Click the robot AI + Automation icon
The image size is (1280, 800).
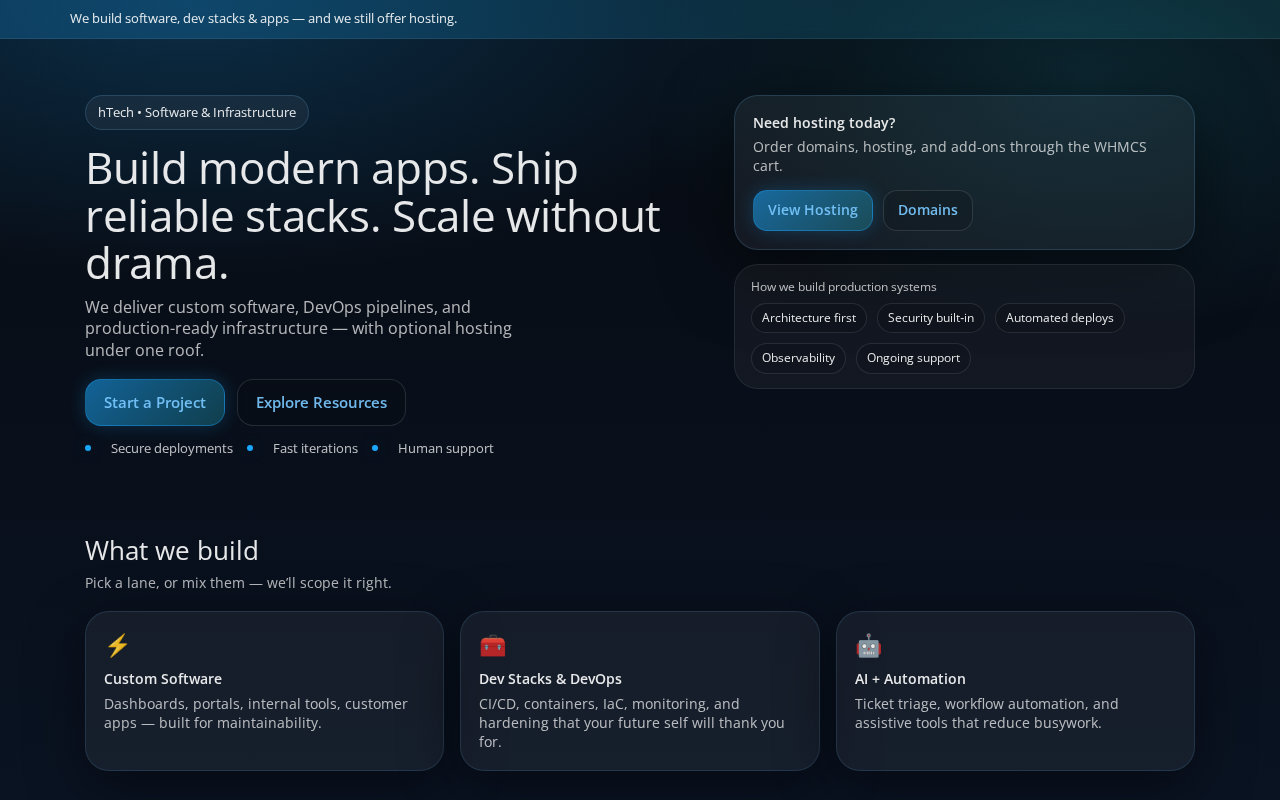(868, 646)
